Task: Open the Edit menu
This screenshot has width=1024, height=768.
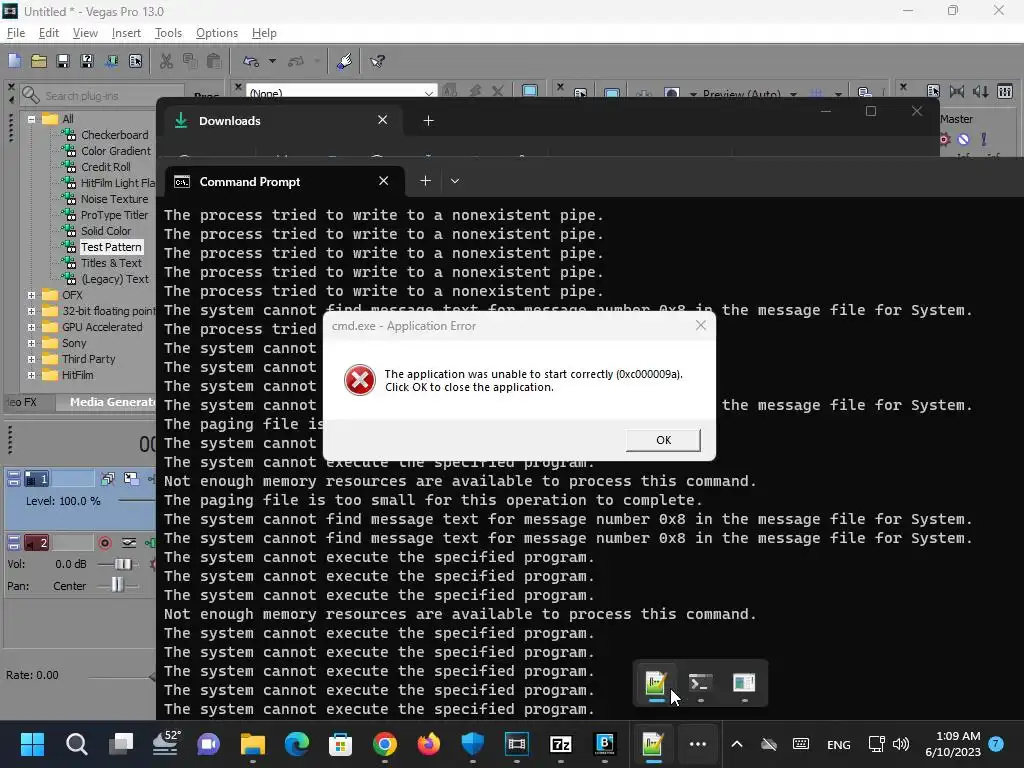Action: click(x=49, y=33)
